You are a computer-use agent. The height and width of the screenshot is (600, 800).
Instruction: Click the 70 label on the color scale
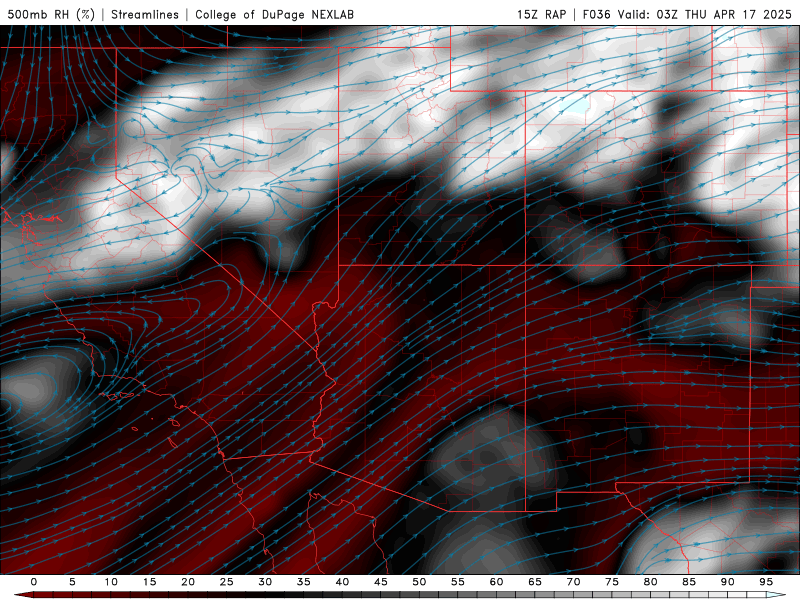[573, 582]
